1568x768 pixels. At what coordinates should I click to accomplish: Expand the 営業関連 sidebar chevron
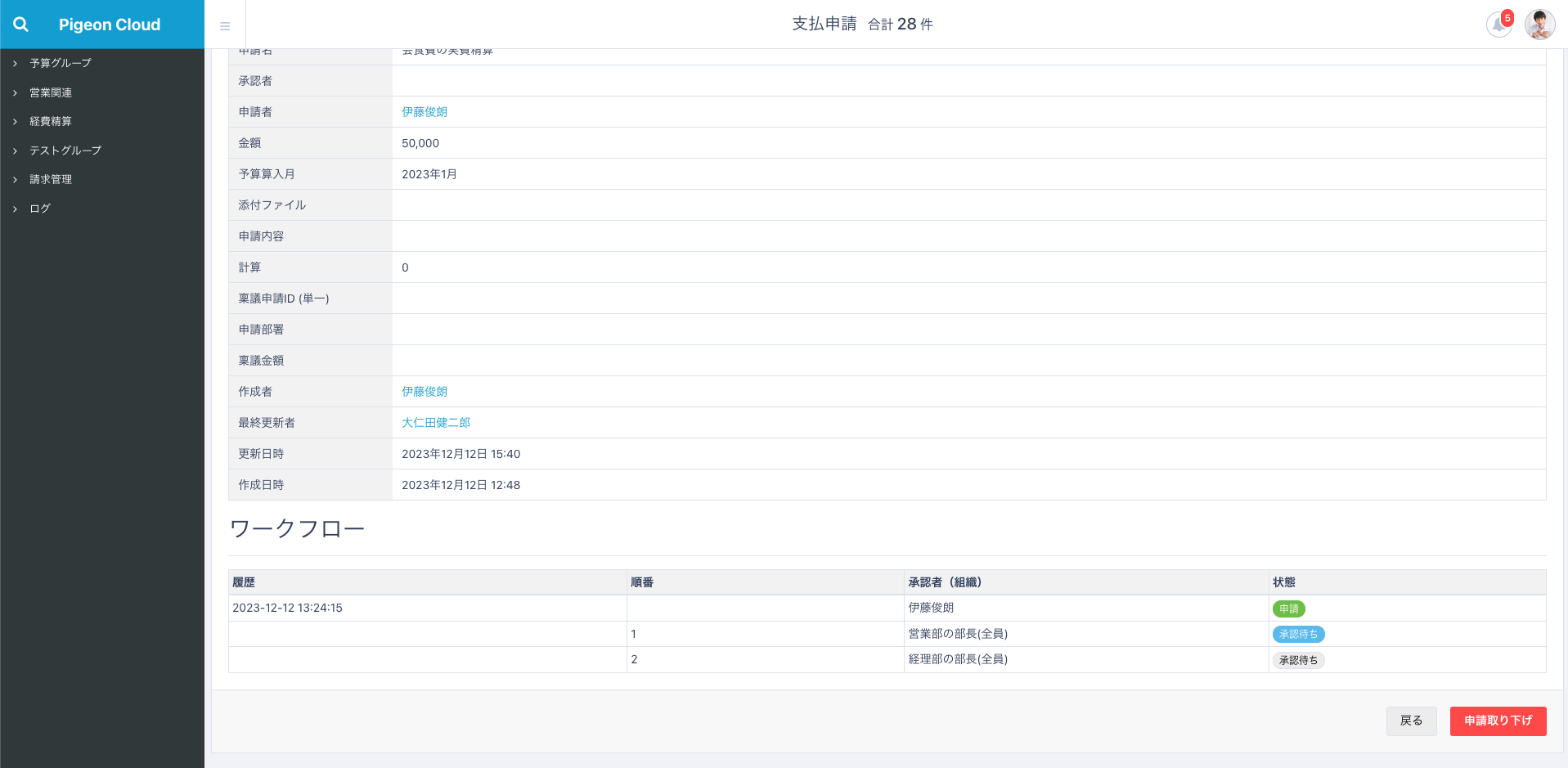click(15, 93)
